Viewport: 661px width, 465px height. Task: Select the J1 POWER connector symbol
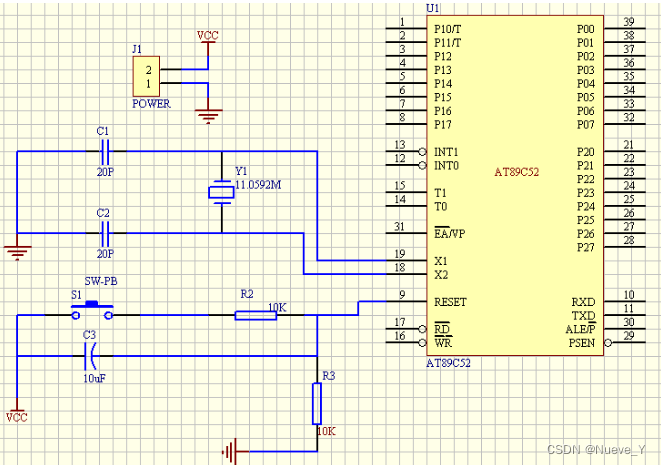146,76
